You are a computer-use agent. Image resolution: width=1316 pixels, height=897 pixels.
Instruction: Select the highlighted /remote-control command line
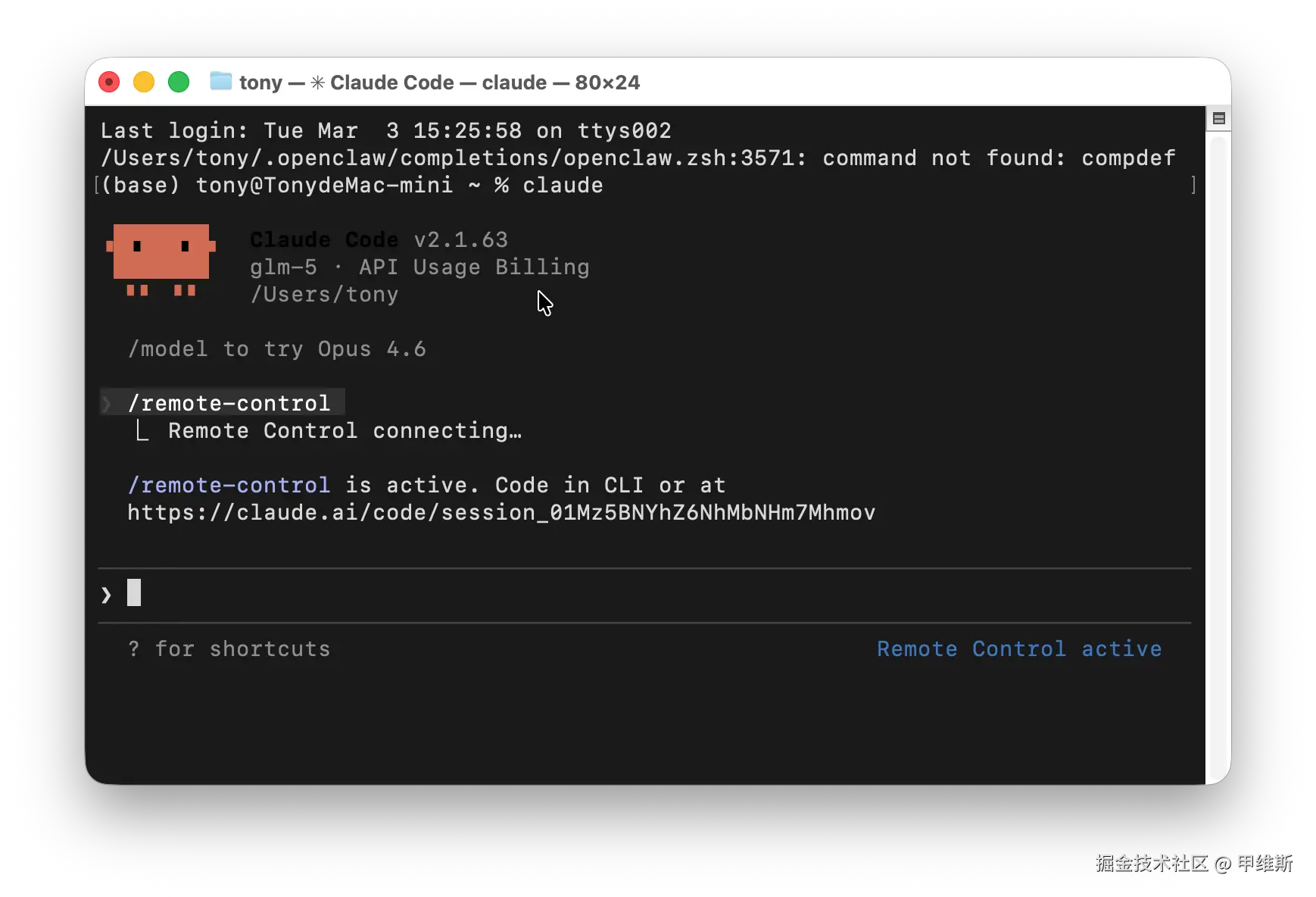tap(223, 403)
